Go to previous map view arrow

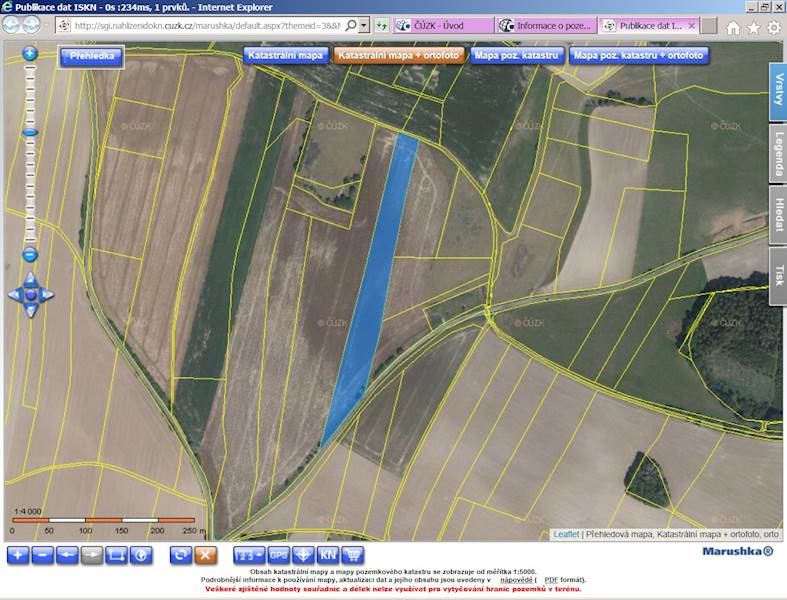68,554
